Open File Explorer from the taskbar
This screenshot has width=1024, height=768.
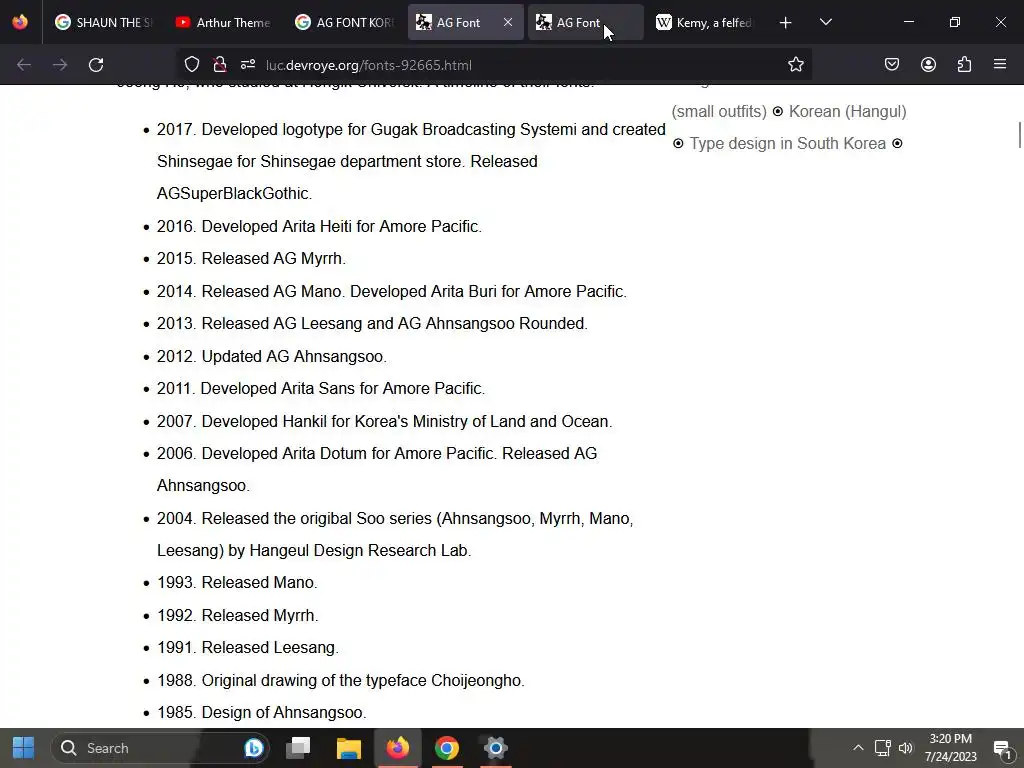(349, 748)
